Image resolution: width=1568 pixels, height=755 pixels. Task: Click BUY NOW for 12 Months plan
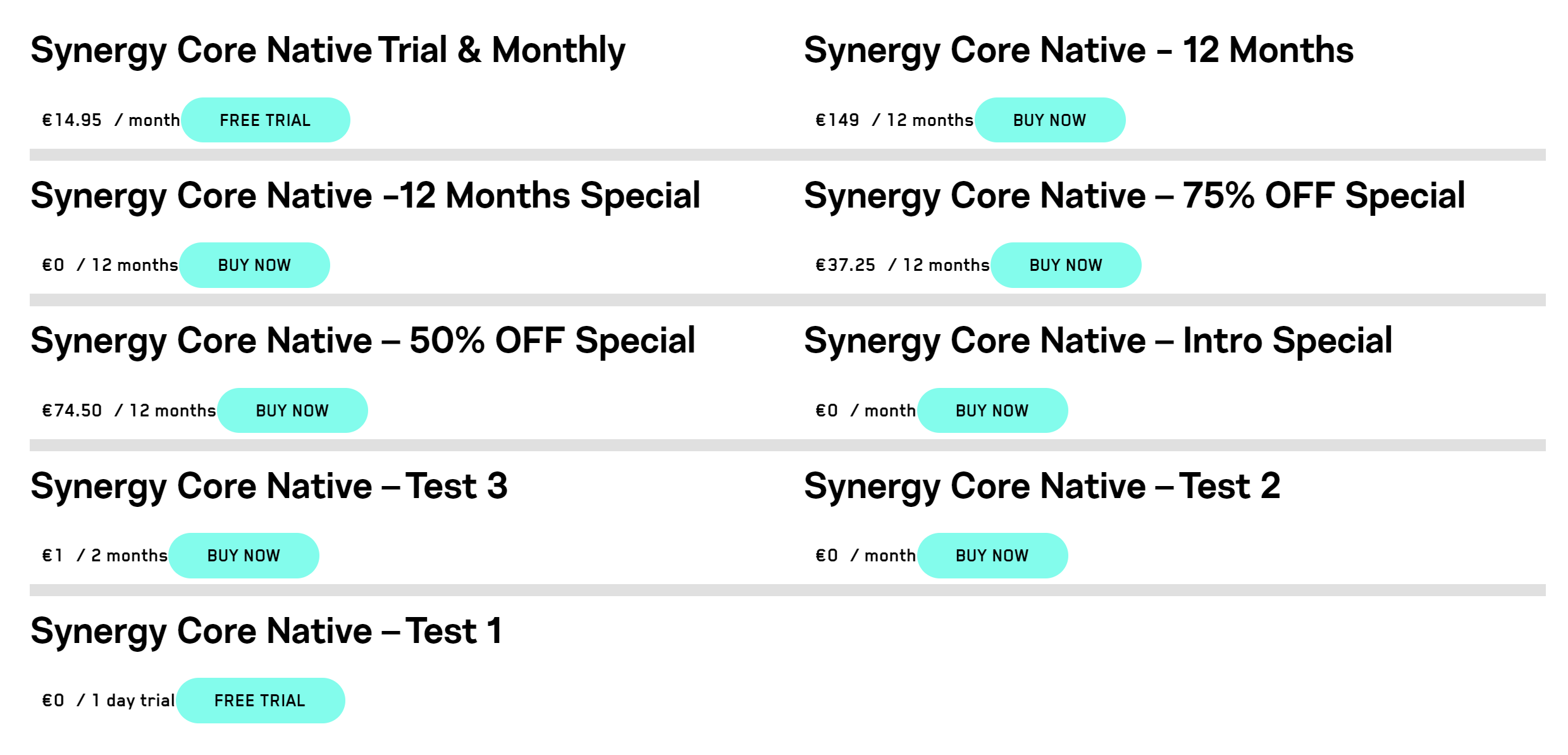(x=1049, y=120)
